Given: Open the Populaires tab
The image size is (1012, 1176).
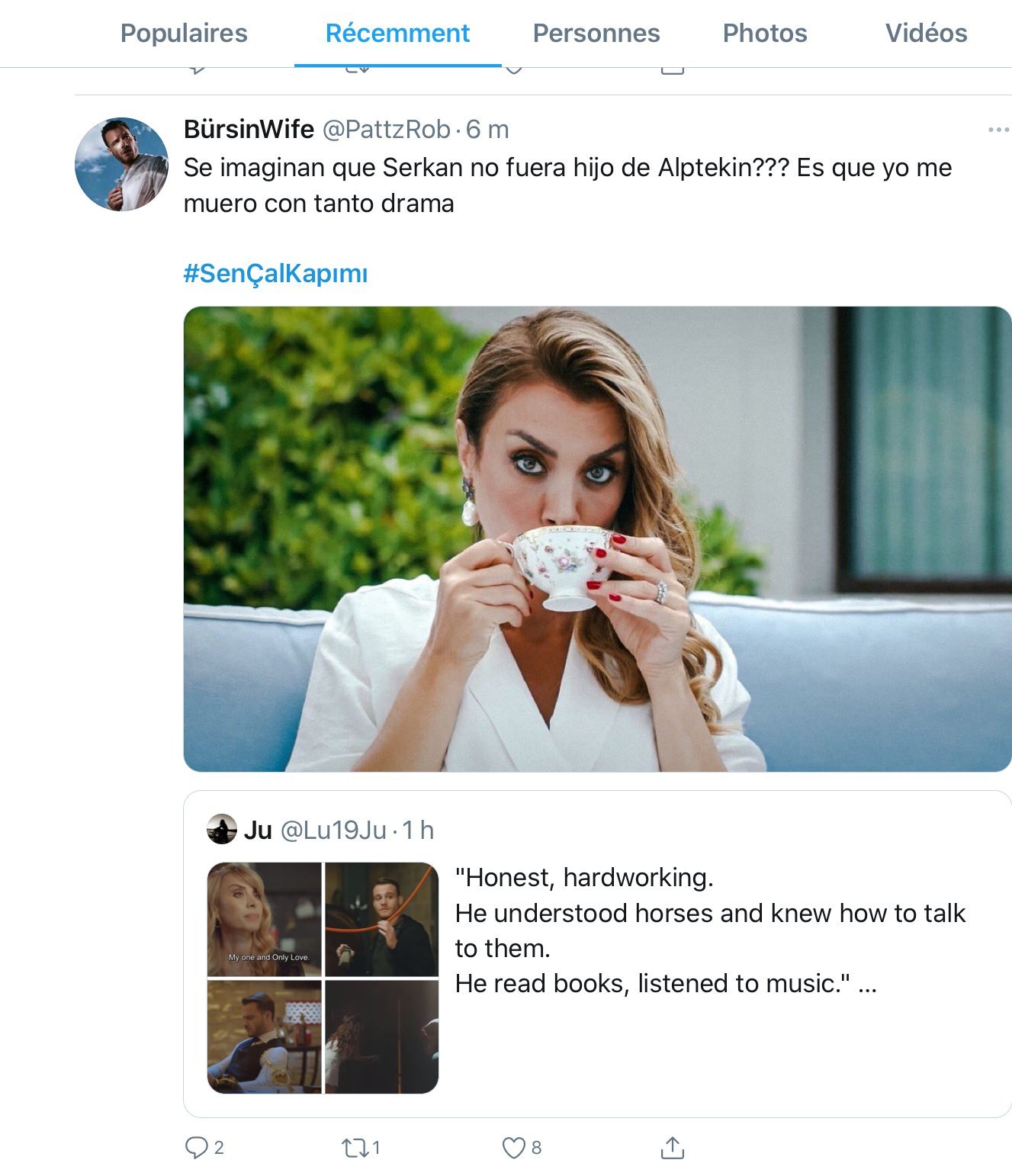Looking at the screenshot, I should pyautogui.click(x=184, y=33).
